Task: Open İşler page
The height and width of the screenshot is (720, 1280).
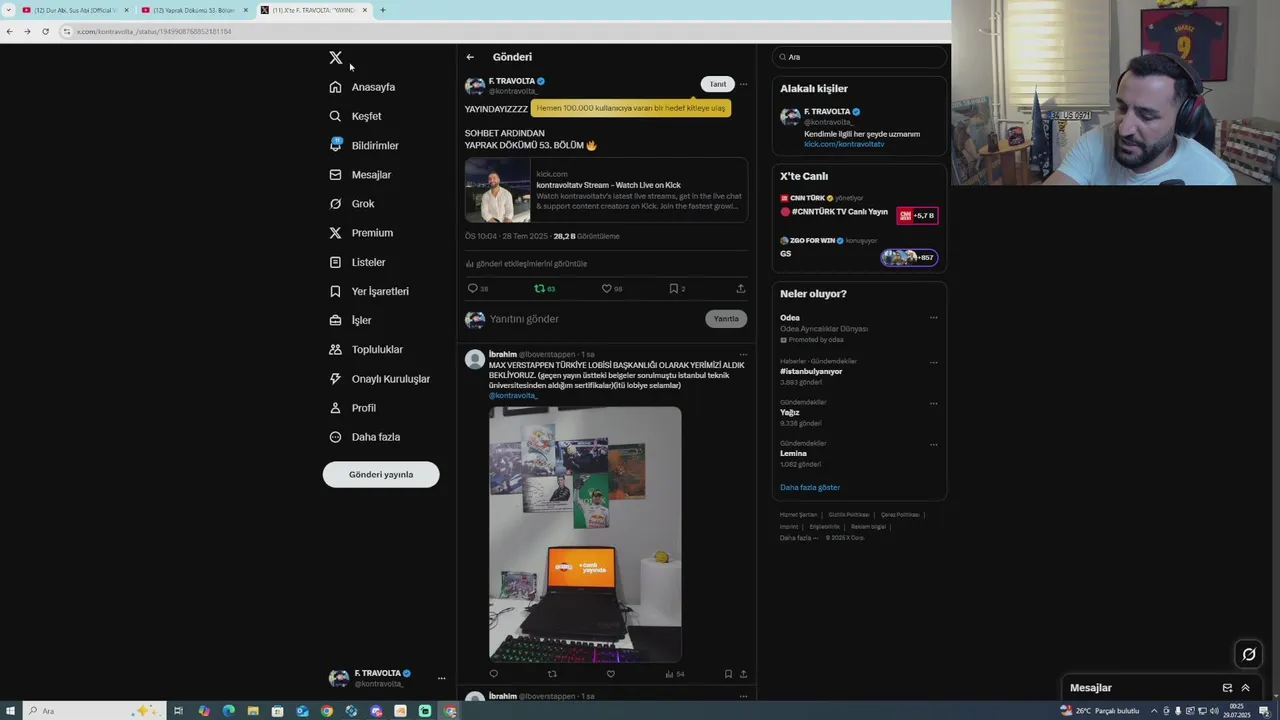Action: click(x=350, y=320)
